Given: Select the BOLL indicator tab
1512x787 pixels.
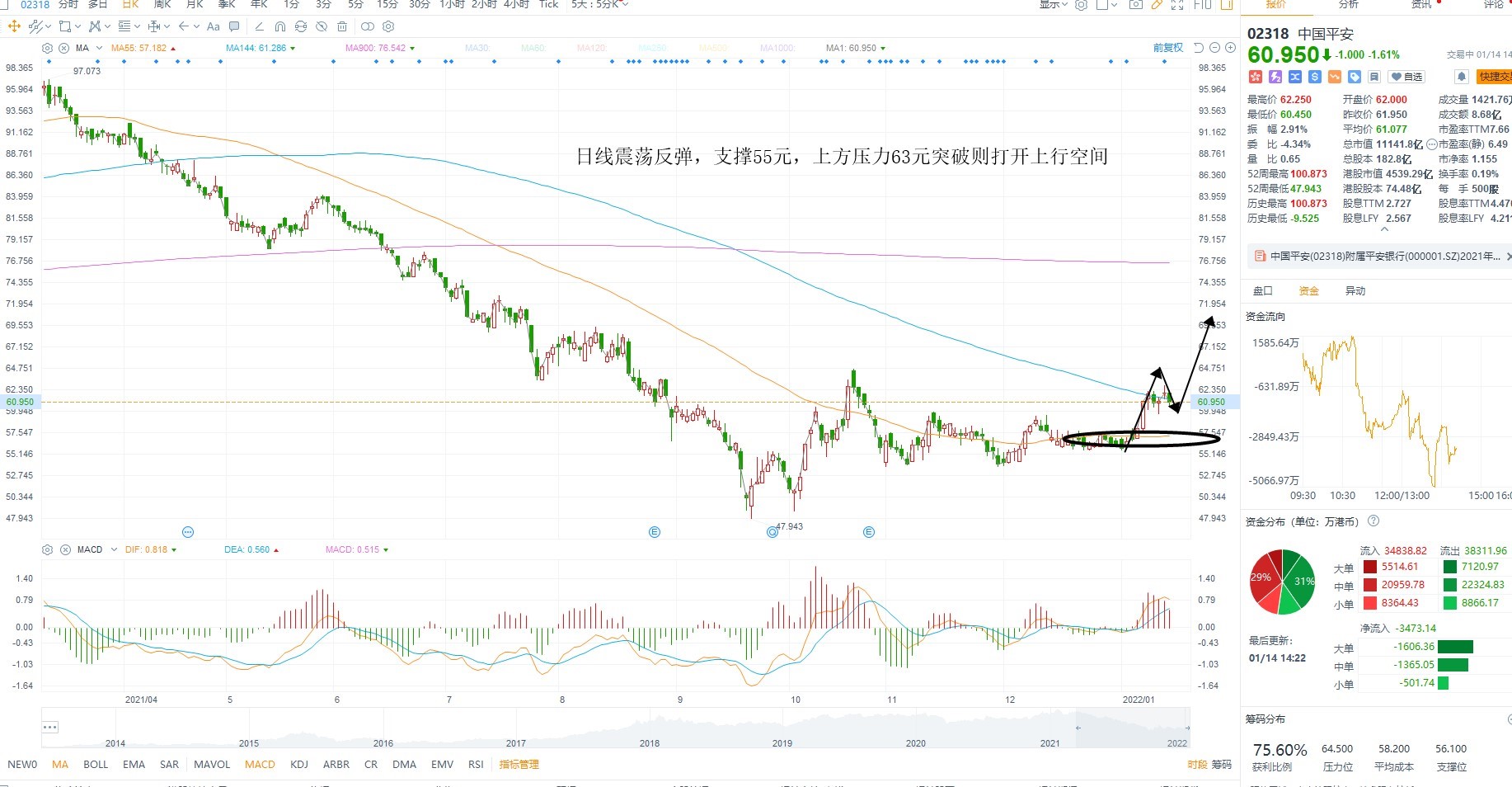Looking at the screenshot, I should coord(96,765).
